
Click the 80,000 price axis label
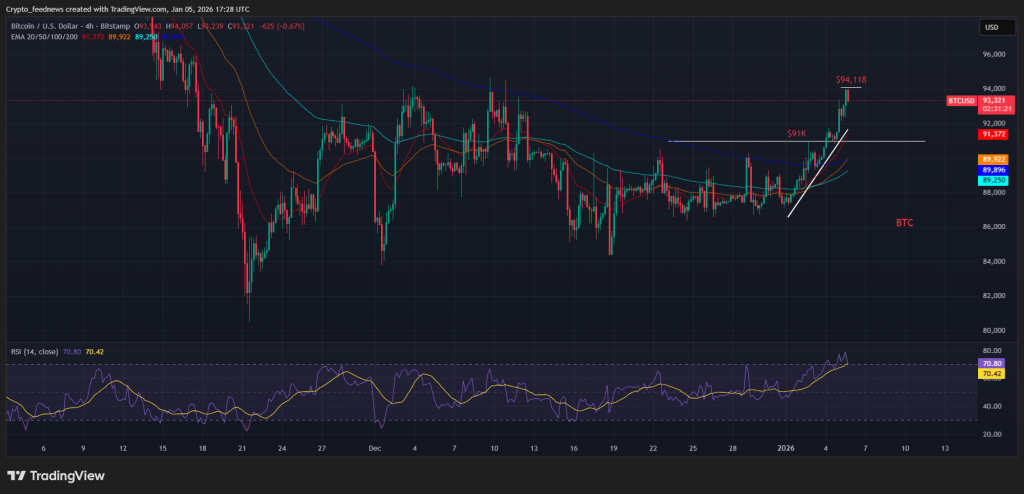[x=992, y=330]
